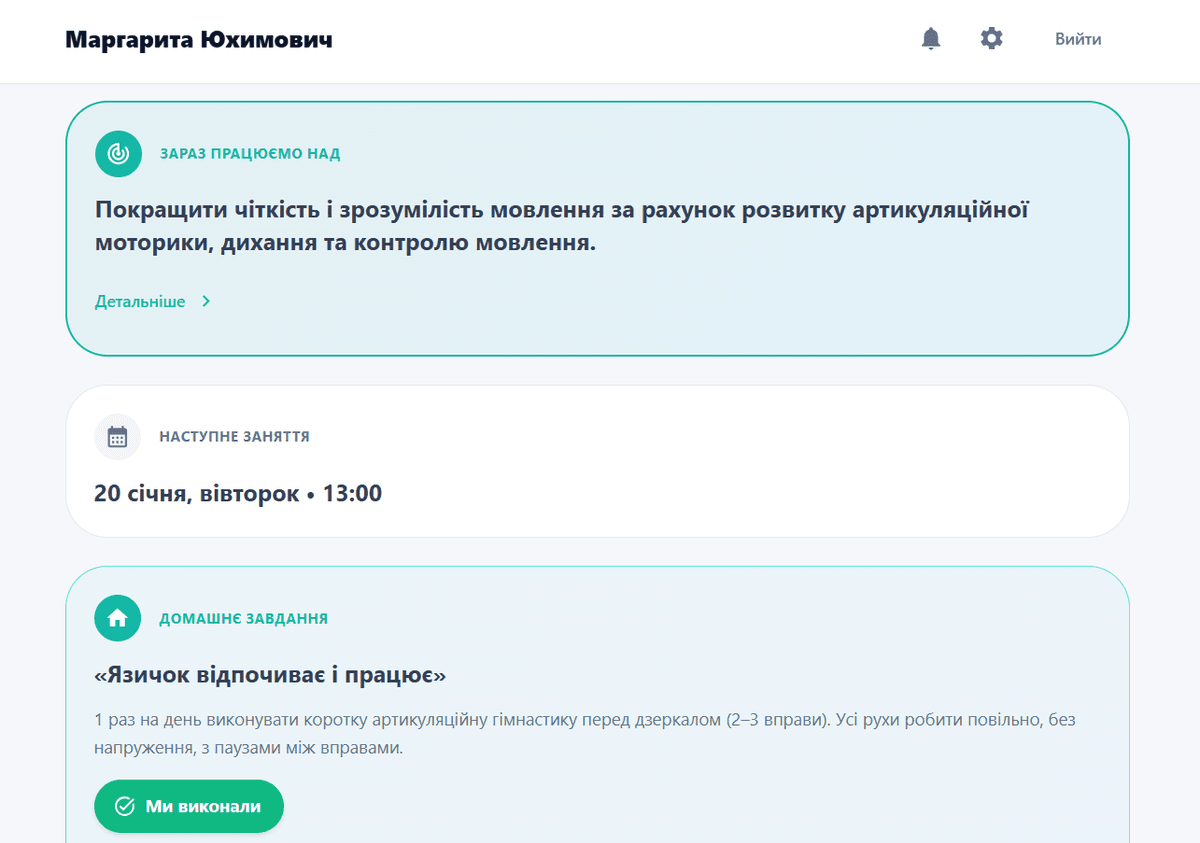Click the home icon in the homework card
The image size is (1200, 843).
117,618
